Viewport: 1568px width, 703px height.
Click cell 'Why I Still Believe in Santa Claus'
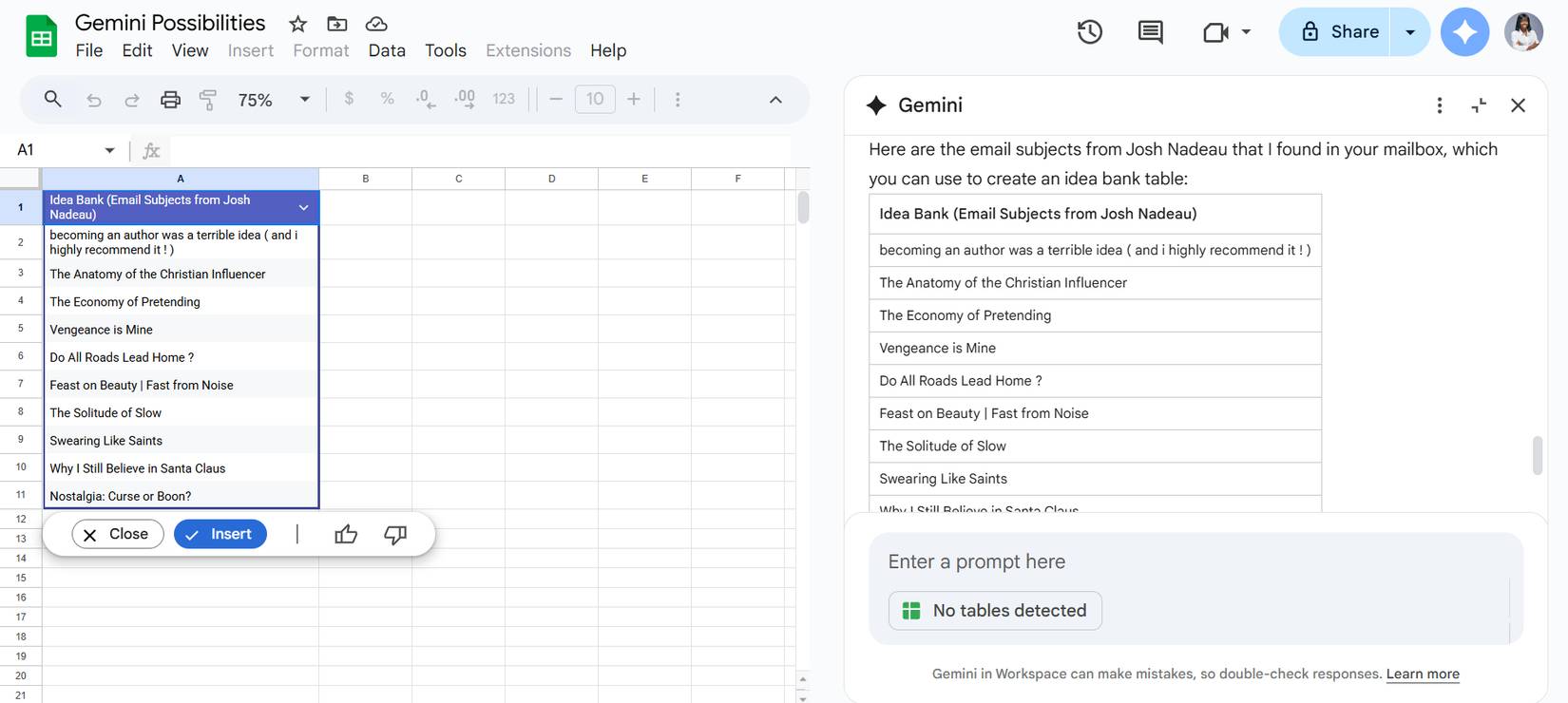pyautogui.click(x=181, y=468)
